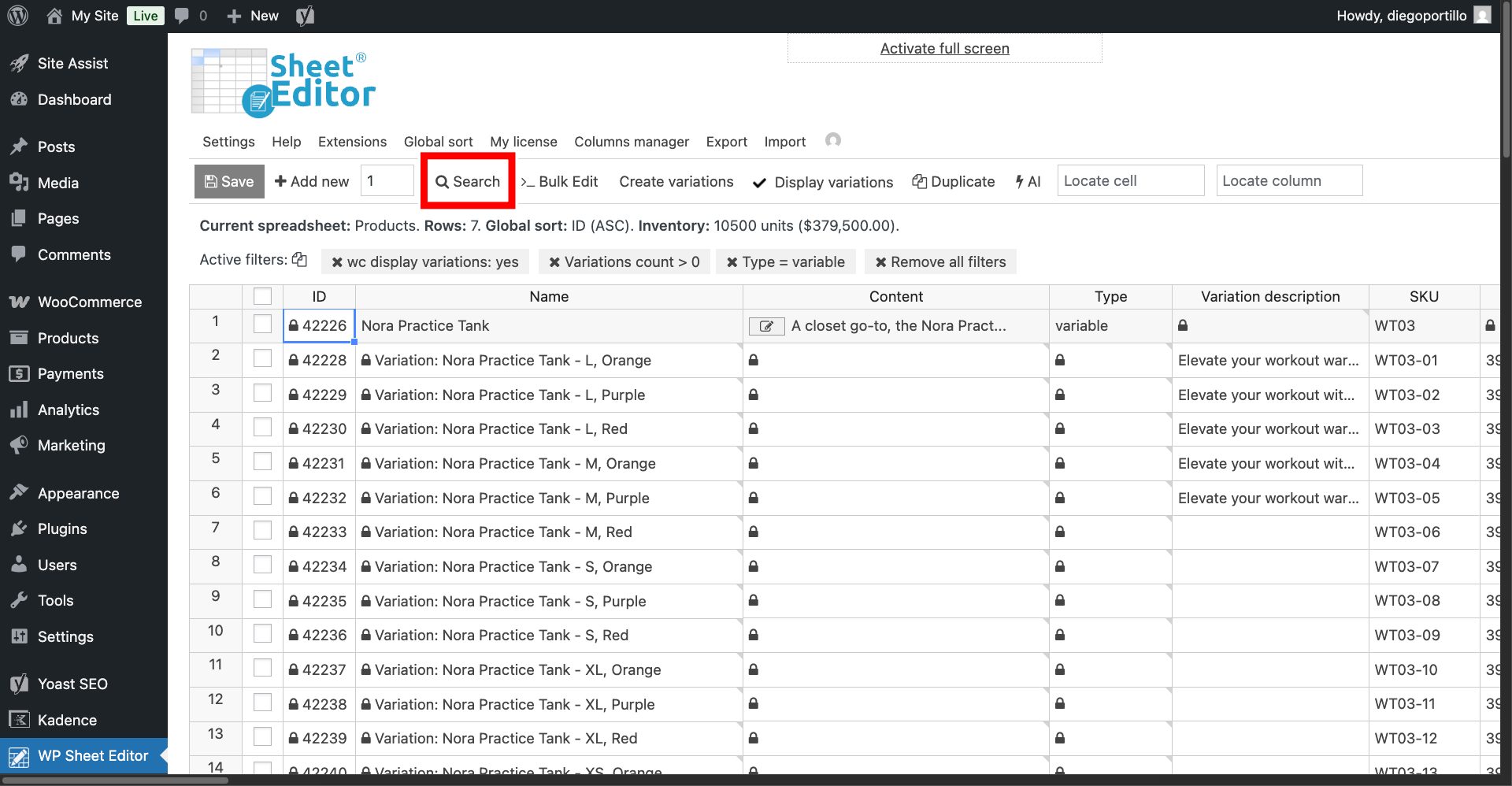Open WooCommerce in the sidebar
The width and height of the screenshot is (1512, 786).
pos(89,302)
